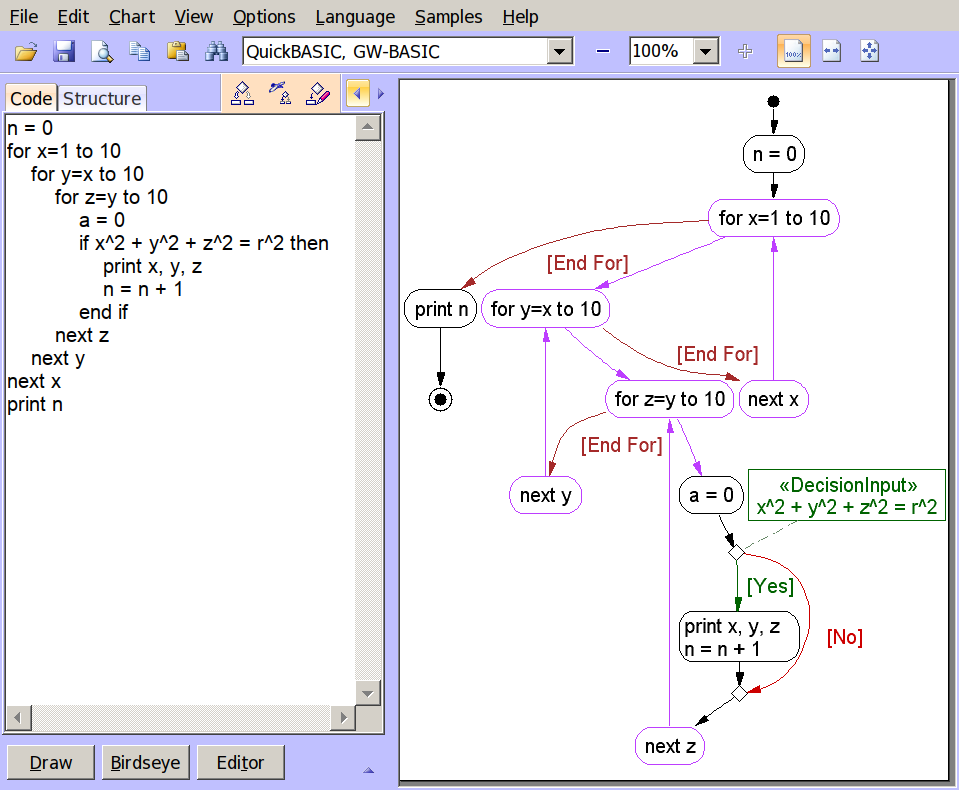The width and height of the screenshot is (959, 790).
Task: Click the Save floppy disk icon
Action: tap(64, 52)
